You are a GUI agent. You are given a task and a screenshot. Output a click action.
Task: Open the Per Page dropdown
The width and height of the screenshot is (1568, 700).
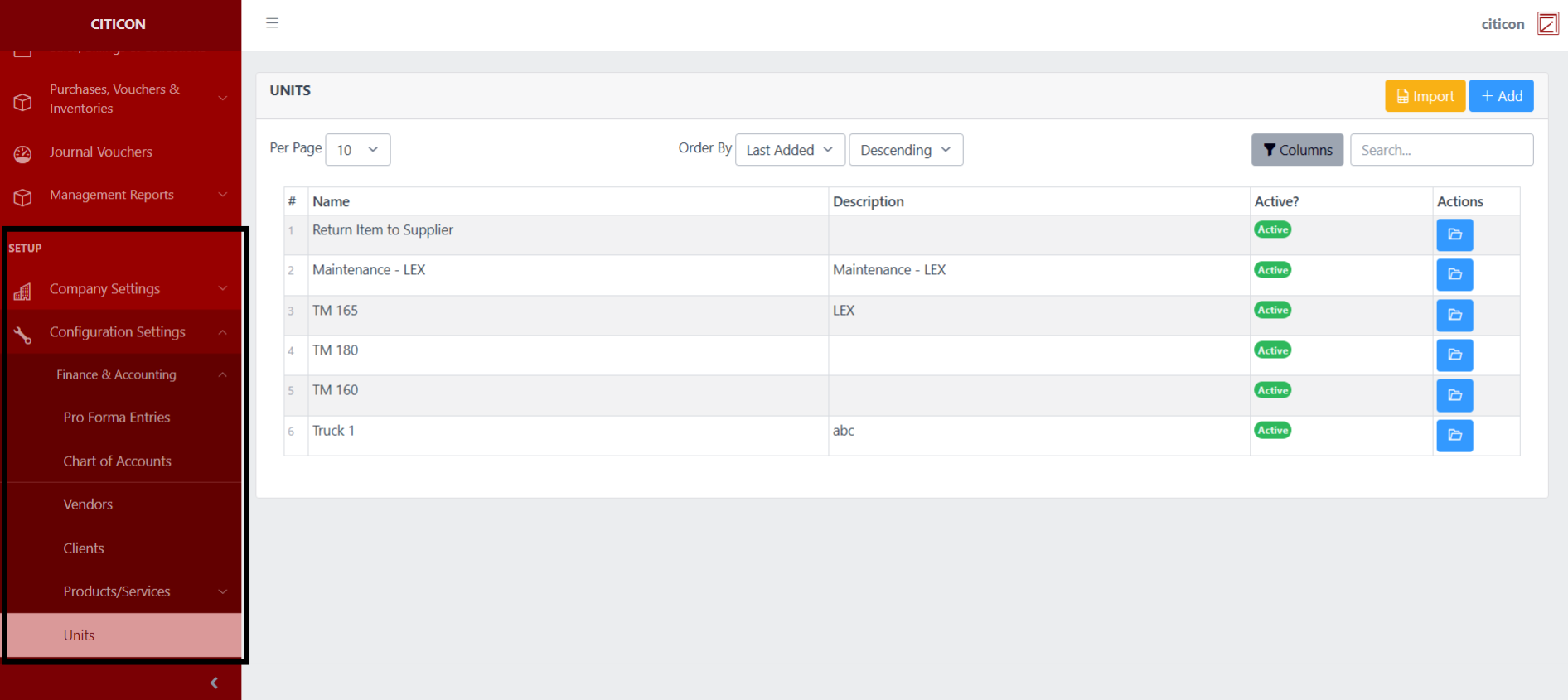[x=357, y=150]
